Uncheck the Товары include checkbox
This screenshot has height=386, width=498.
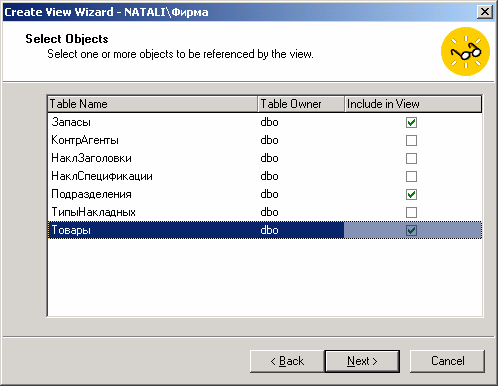411,230
